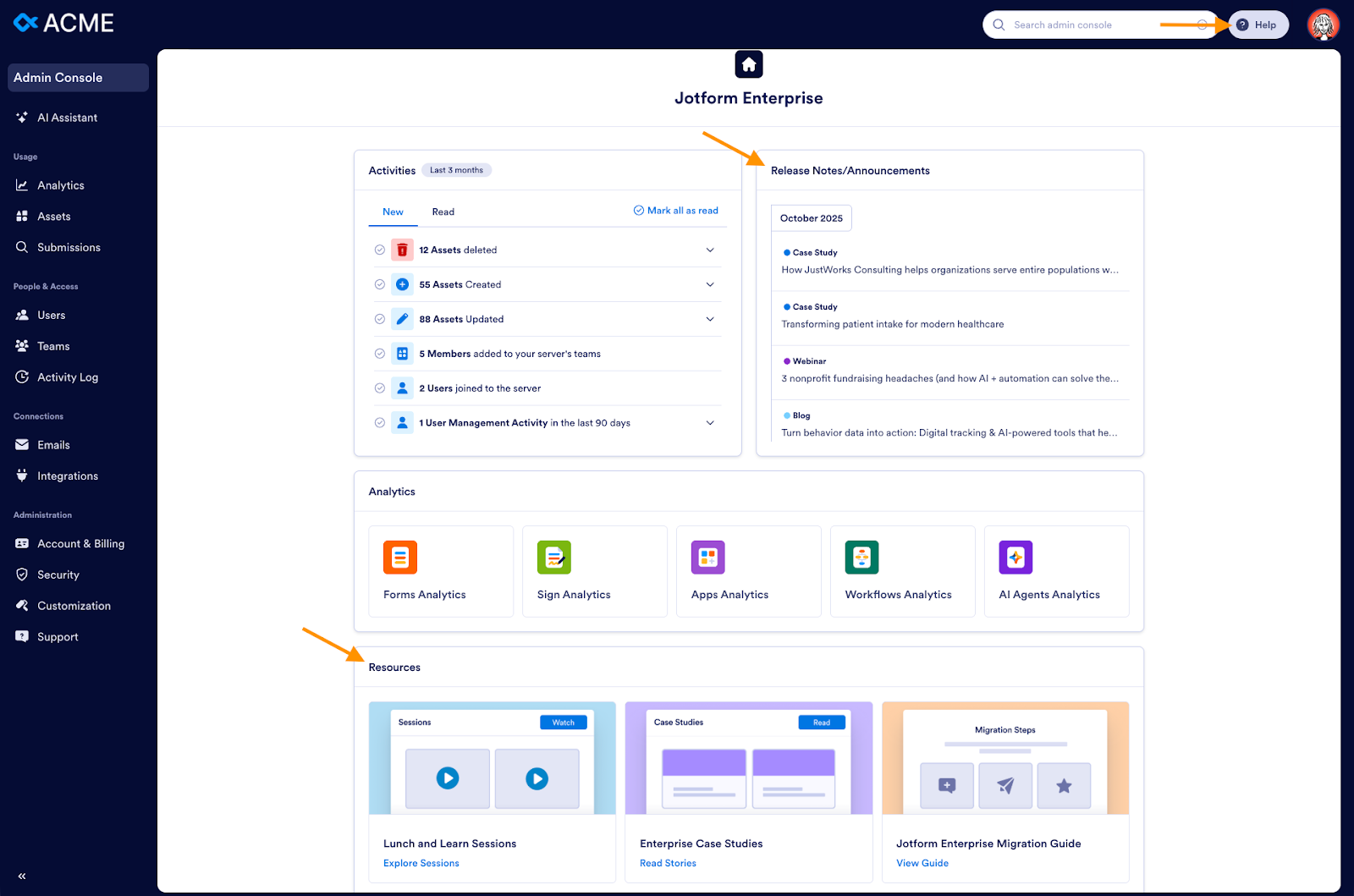1354x896 pixels.
Task: Click the home icon above Jotform Enterprise
Action: click(748, 63)
